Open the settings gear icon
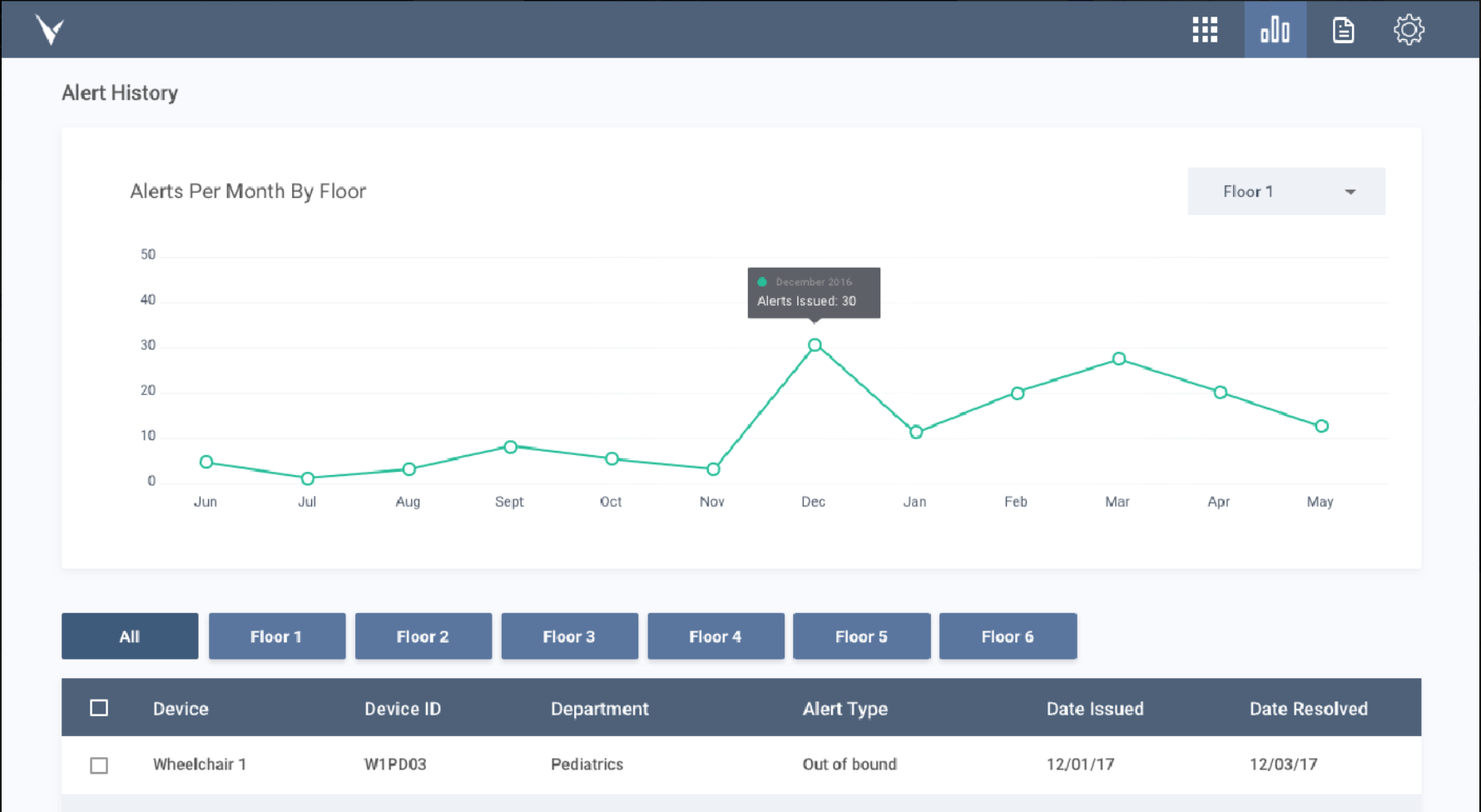Screen dimensions: 1481x812 [x=1409, y=30]
